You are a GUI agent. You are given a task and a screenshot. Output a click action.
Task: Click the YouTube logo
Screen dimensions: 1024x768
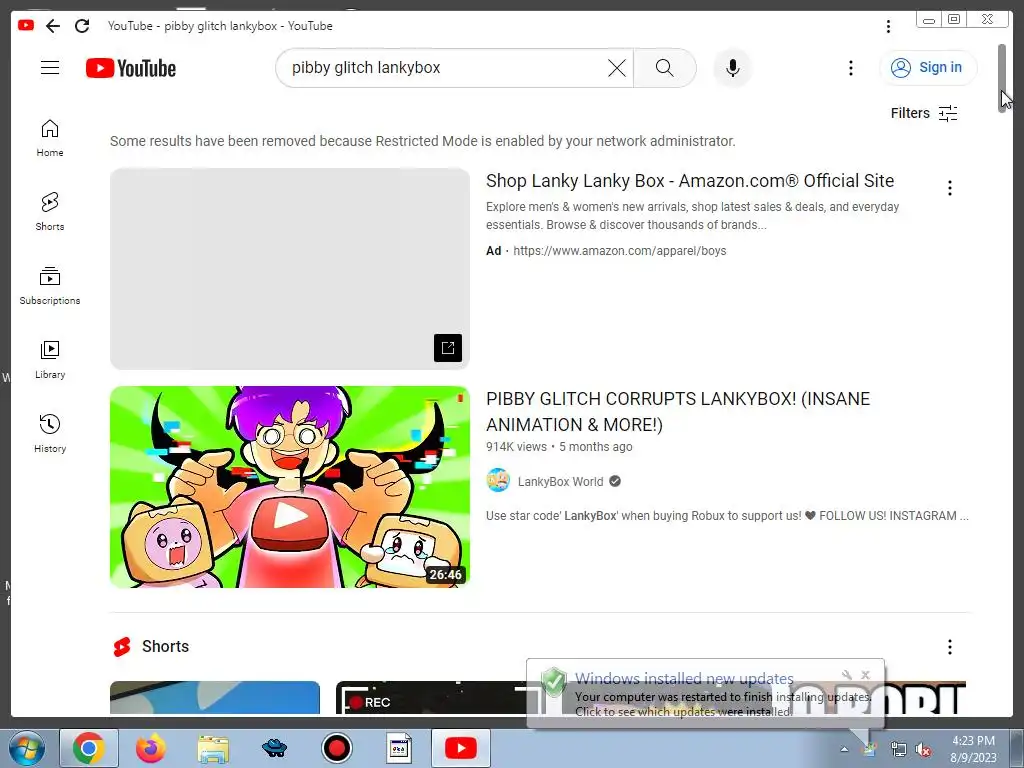[131, 68]
